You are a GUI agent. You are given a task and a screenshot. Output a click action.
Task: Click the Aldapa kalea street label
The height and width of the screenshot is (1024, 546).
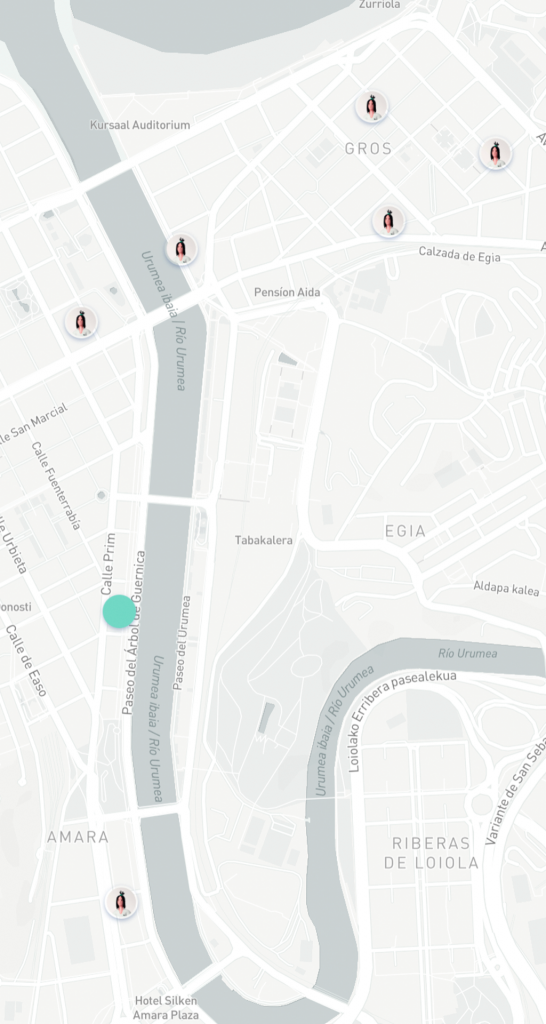[x=507, y=587]
